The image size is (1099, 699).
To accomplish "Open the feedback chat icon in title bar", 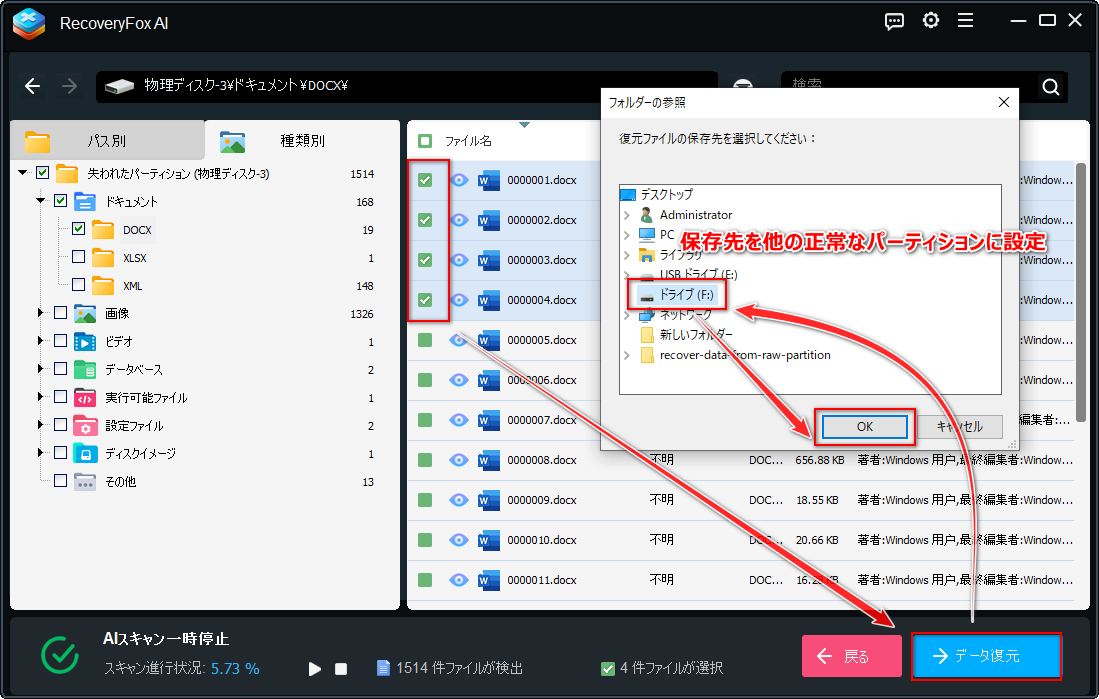I will (894, 22).
